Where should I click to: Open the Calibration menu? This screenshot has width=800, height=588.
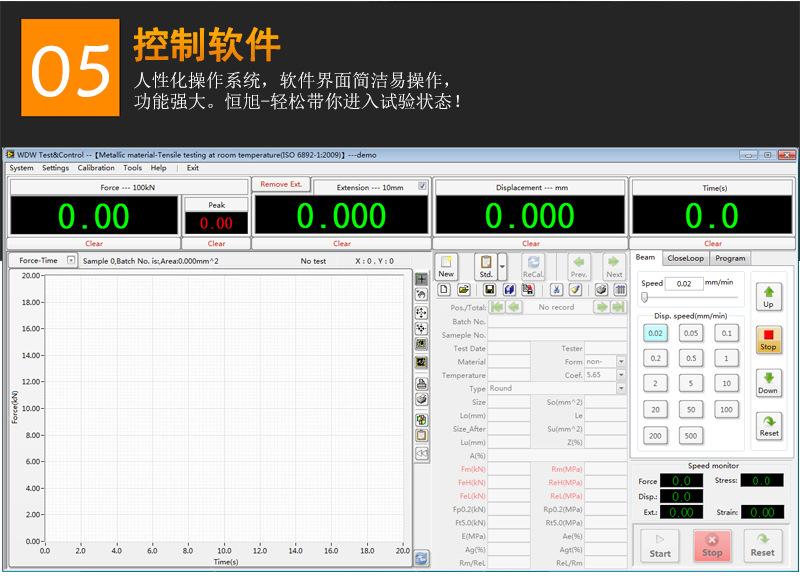tap(96, 168)
